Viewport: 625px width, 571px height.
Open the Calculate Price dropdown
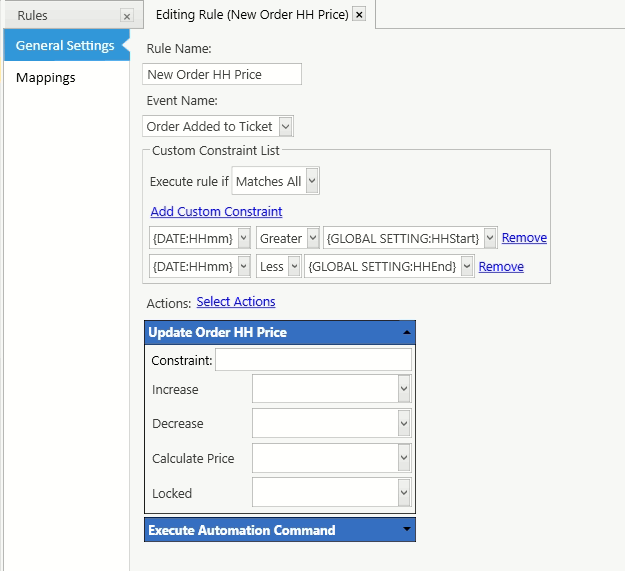point(404,458)
